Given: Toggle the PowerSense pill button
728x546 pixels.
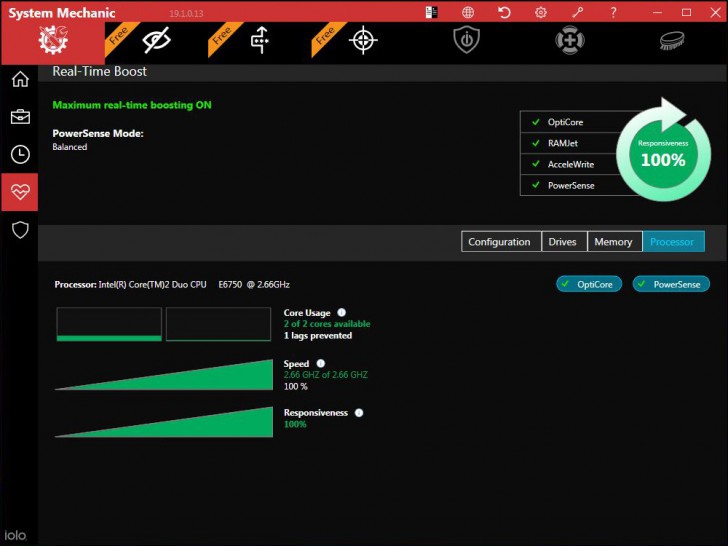Looking at the screenshot, I should coord(671,284).
